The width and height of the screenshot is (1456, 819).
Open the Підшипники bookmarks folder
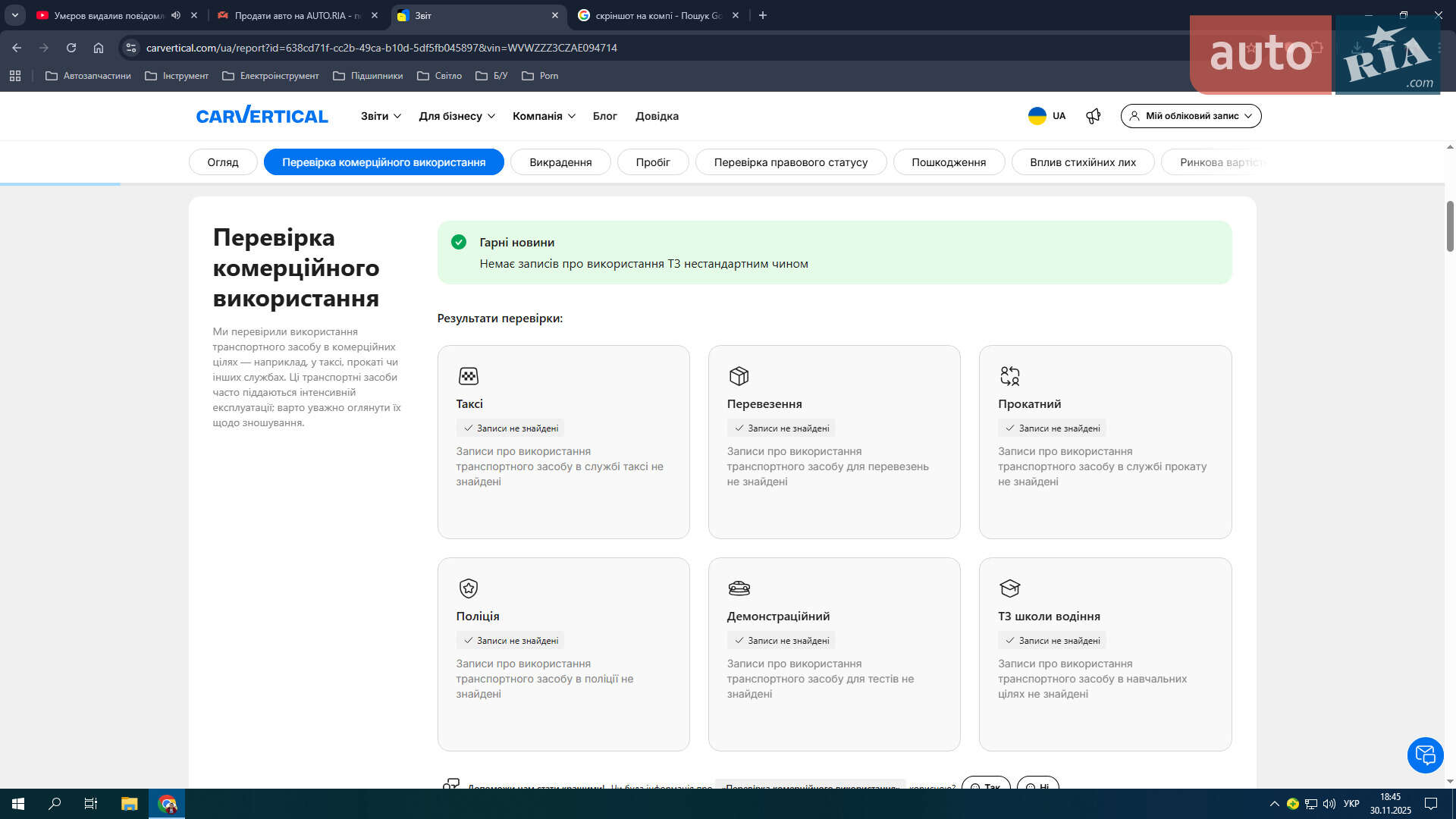368,76
